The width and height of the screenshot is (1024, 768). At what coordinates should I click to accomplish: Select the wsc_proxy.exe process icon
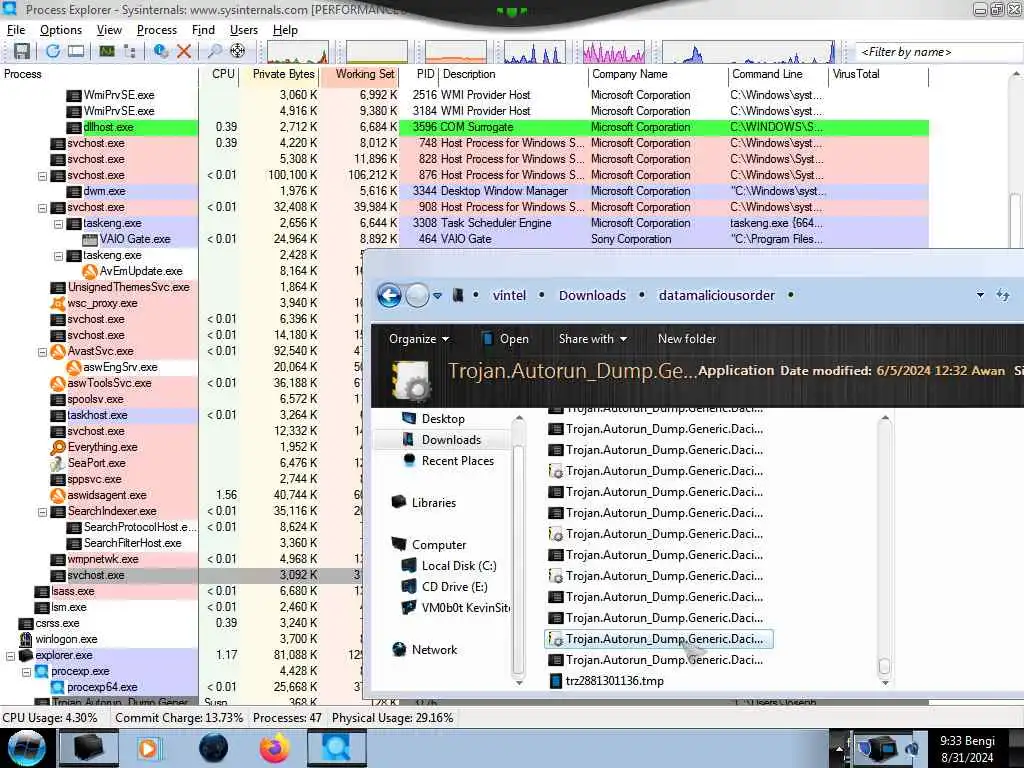58,303
